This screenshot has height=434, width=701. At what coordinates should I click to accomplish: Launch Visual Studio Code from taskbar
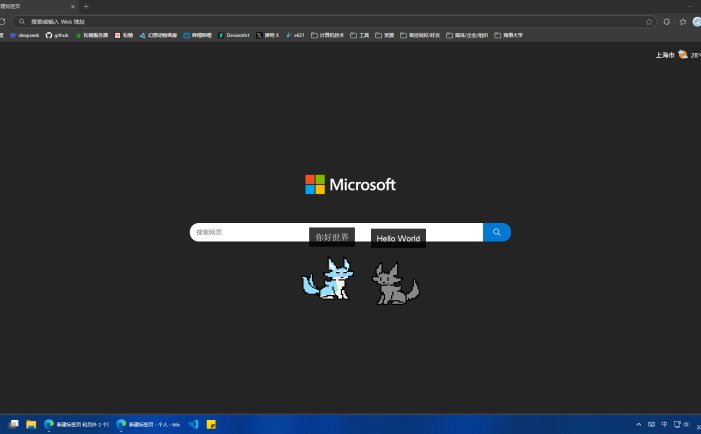[194, 424]
